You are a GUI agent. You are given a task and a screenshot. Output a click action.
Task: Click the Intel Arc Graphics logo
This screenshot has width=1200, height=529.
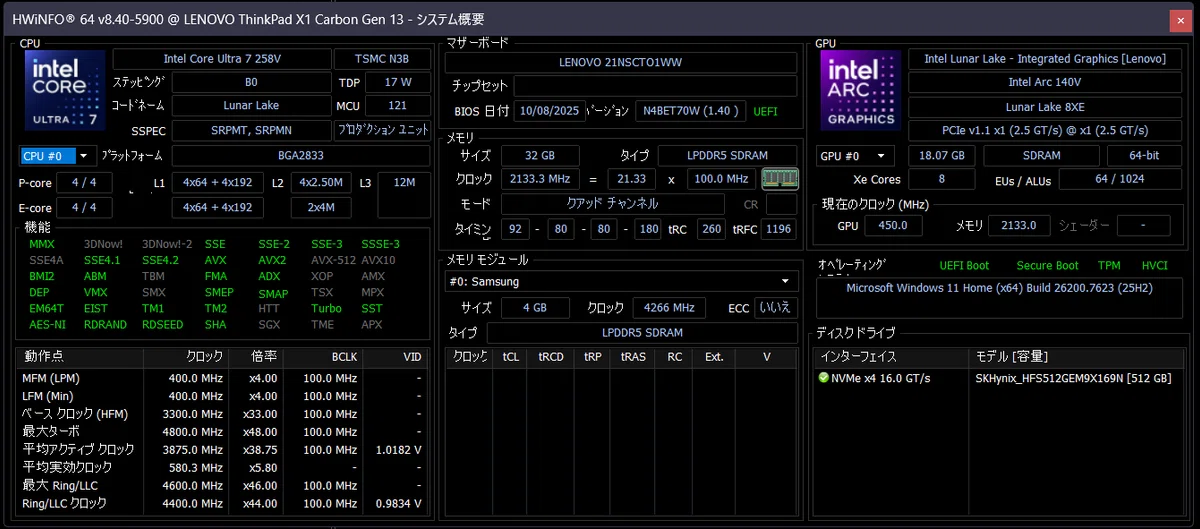861,91
